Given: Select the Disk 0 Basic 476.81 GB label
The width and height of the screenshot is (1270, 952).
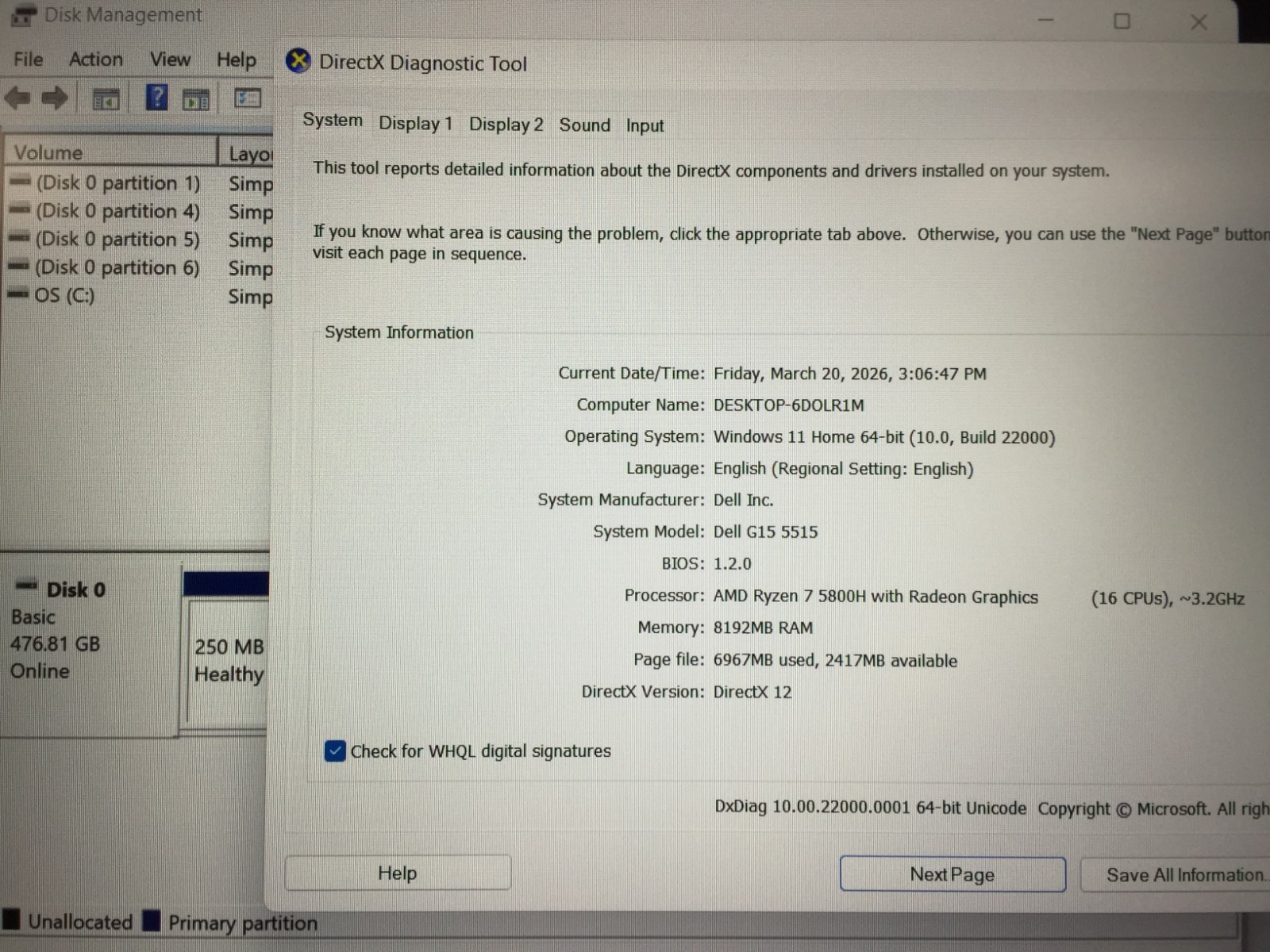Looking at the screenshot, I should coord(89,631).
